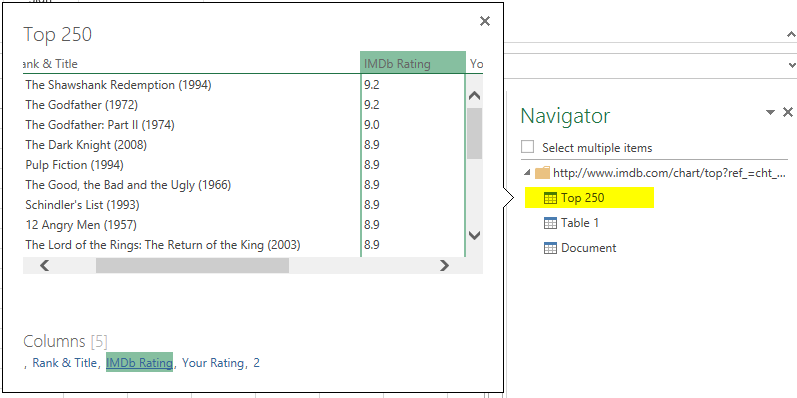Open Navigator pane options dropdown arrow
The height and width of the screenshot is (398, 797).
pos(771,112)
